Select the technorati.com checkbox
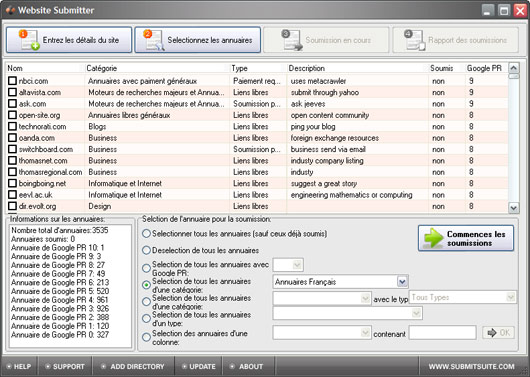 click(x=13, y=126)
